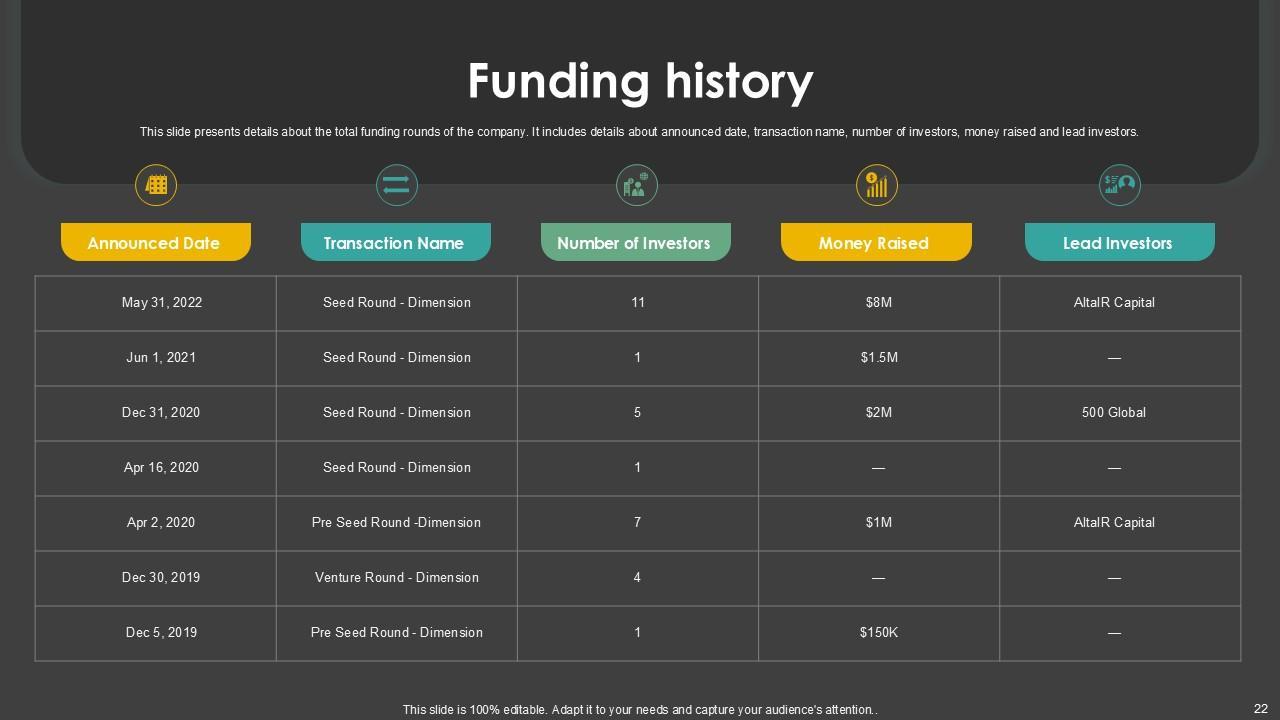
Task: Click the coin chart icon above Money Raised
Action: coord(876,185)
